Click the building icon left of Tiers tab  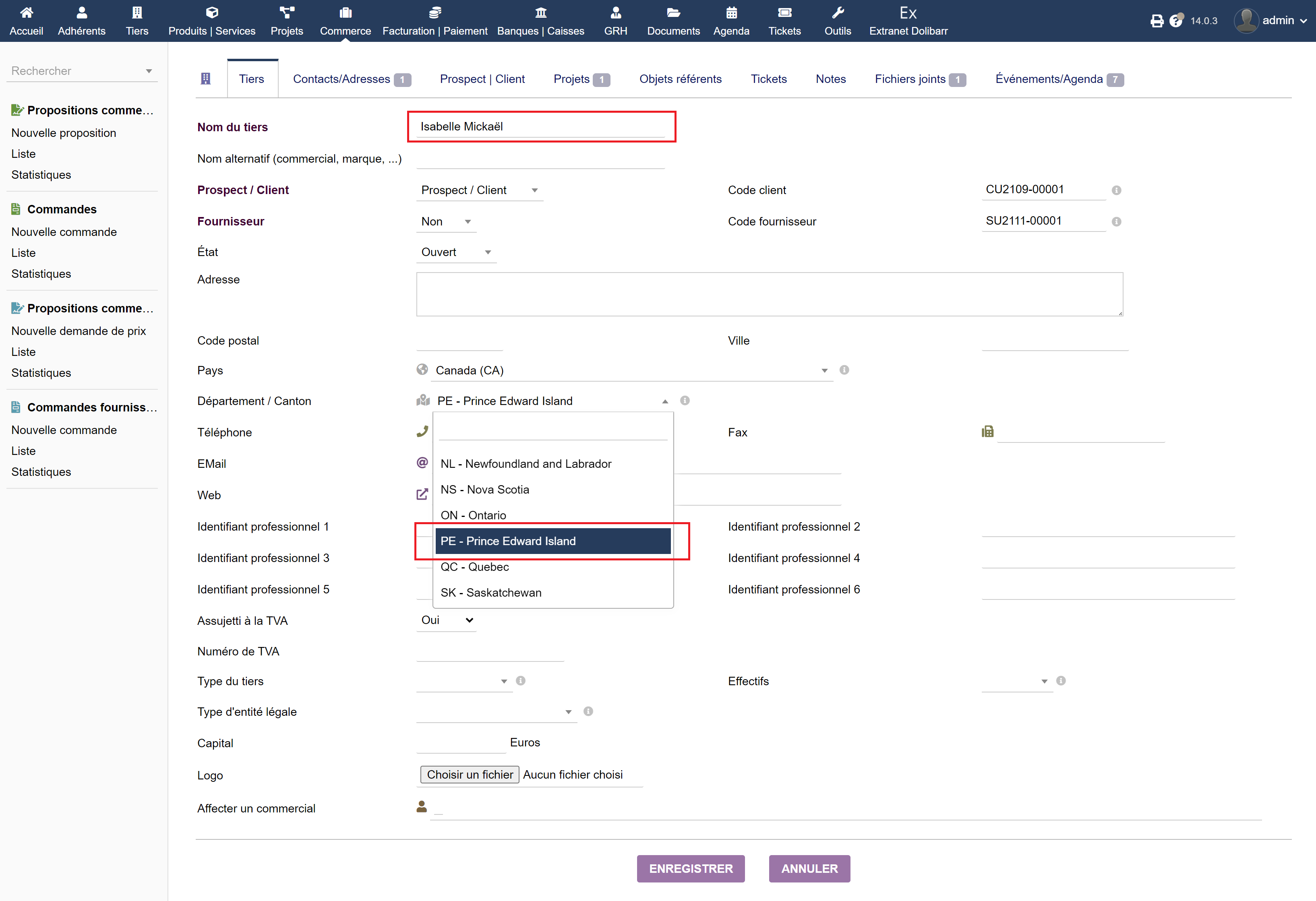[x=205, y=79]
